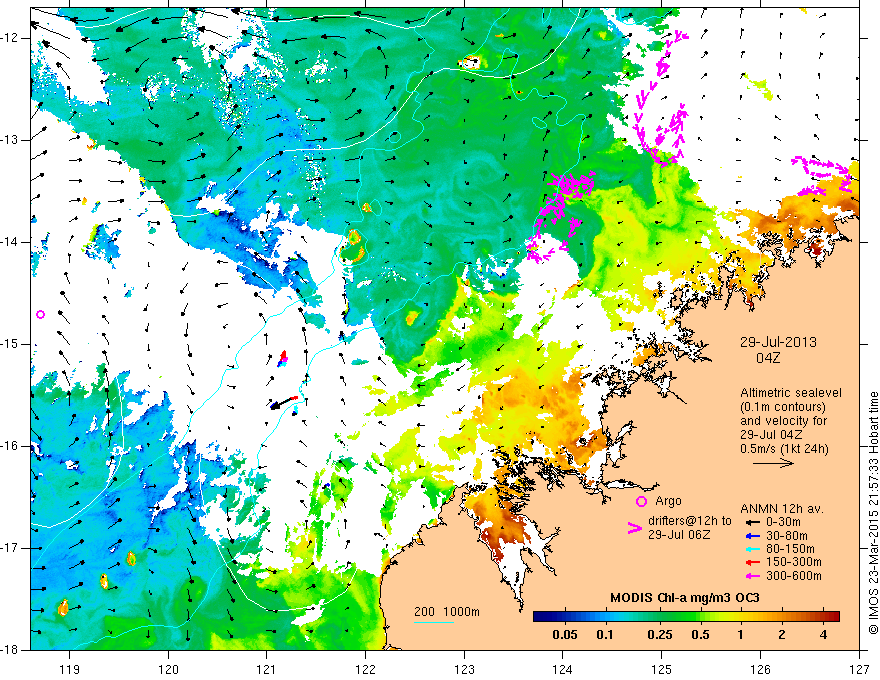Click the IMOS copyright timestamp on the right edge
The width and height of the screenshot is (880, 680).
[x=873, y=513]
